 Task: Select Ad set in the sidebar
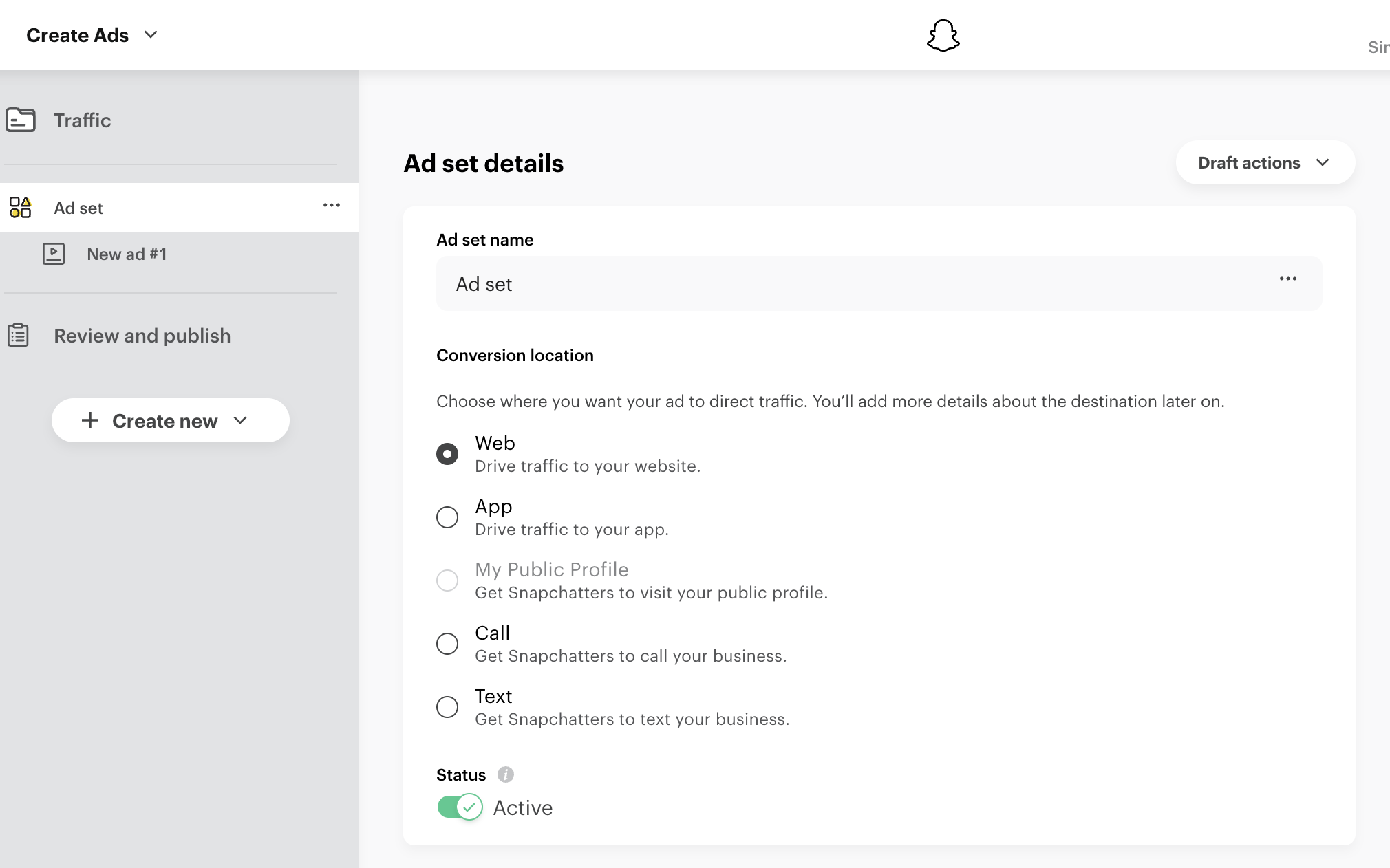(x=180, y=207)
